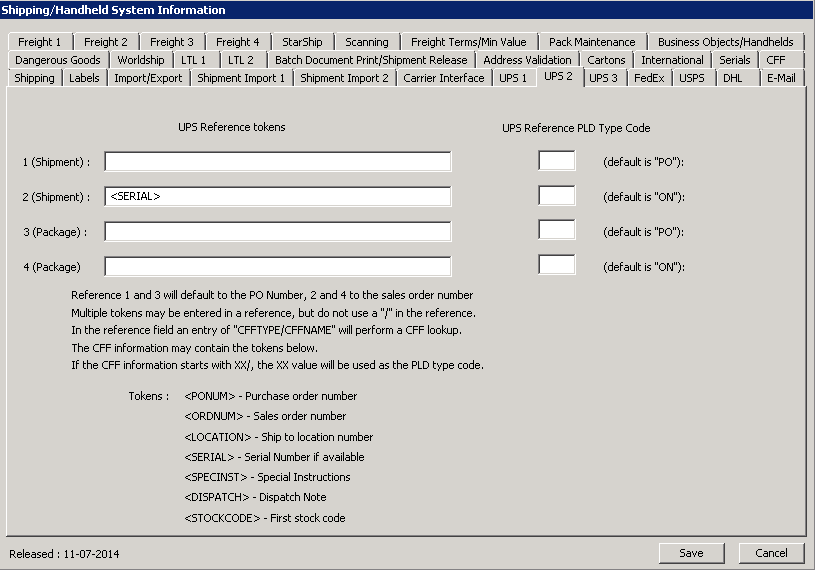Focus the 3 (Package) reference token field
815x570 pixels.
(278, 232)
